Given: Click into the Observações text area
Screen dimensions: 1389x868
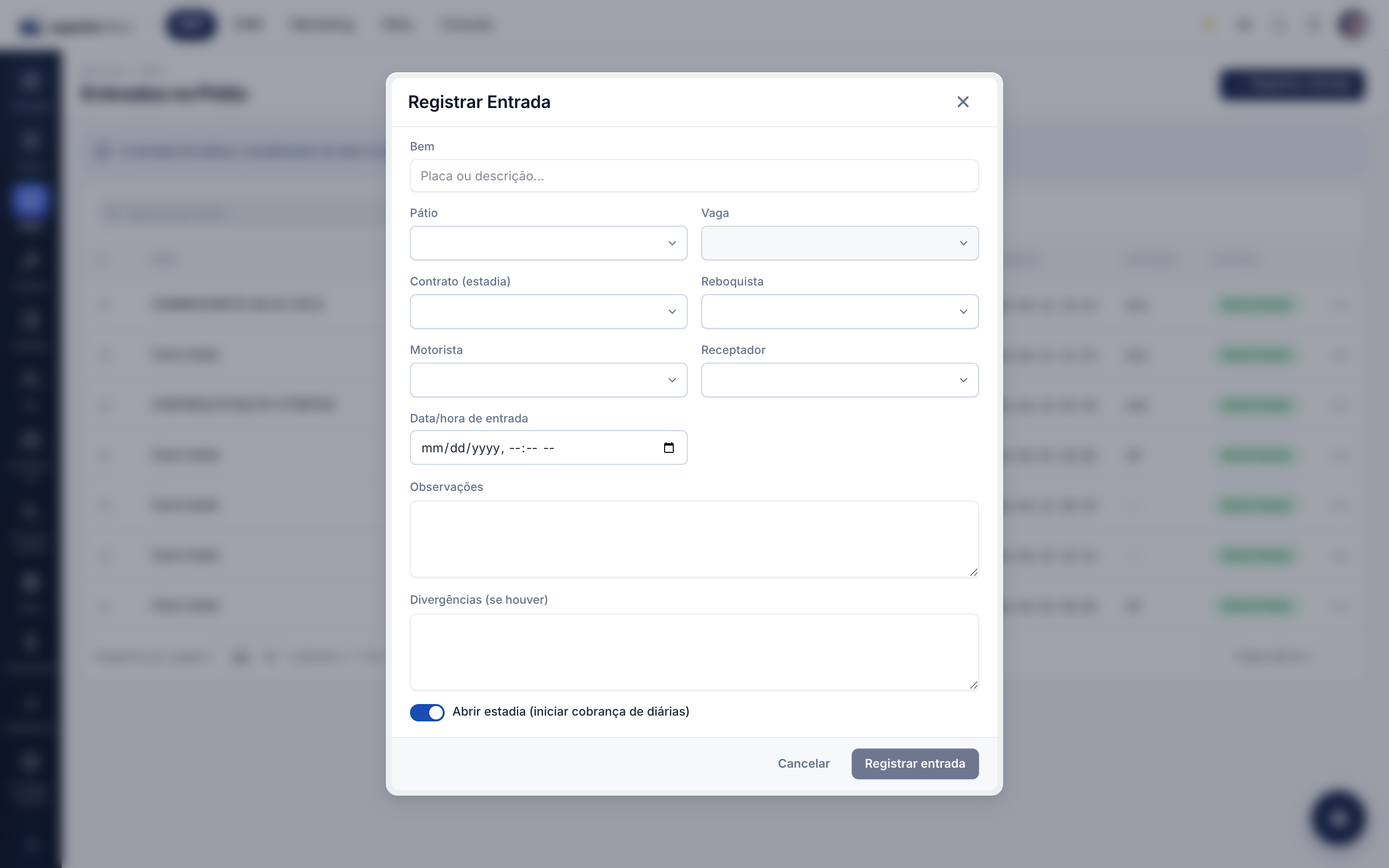Looking at the screenshot, I should coord(694,539).
